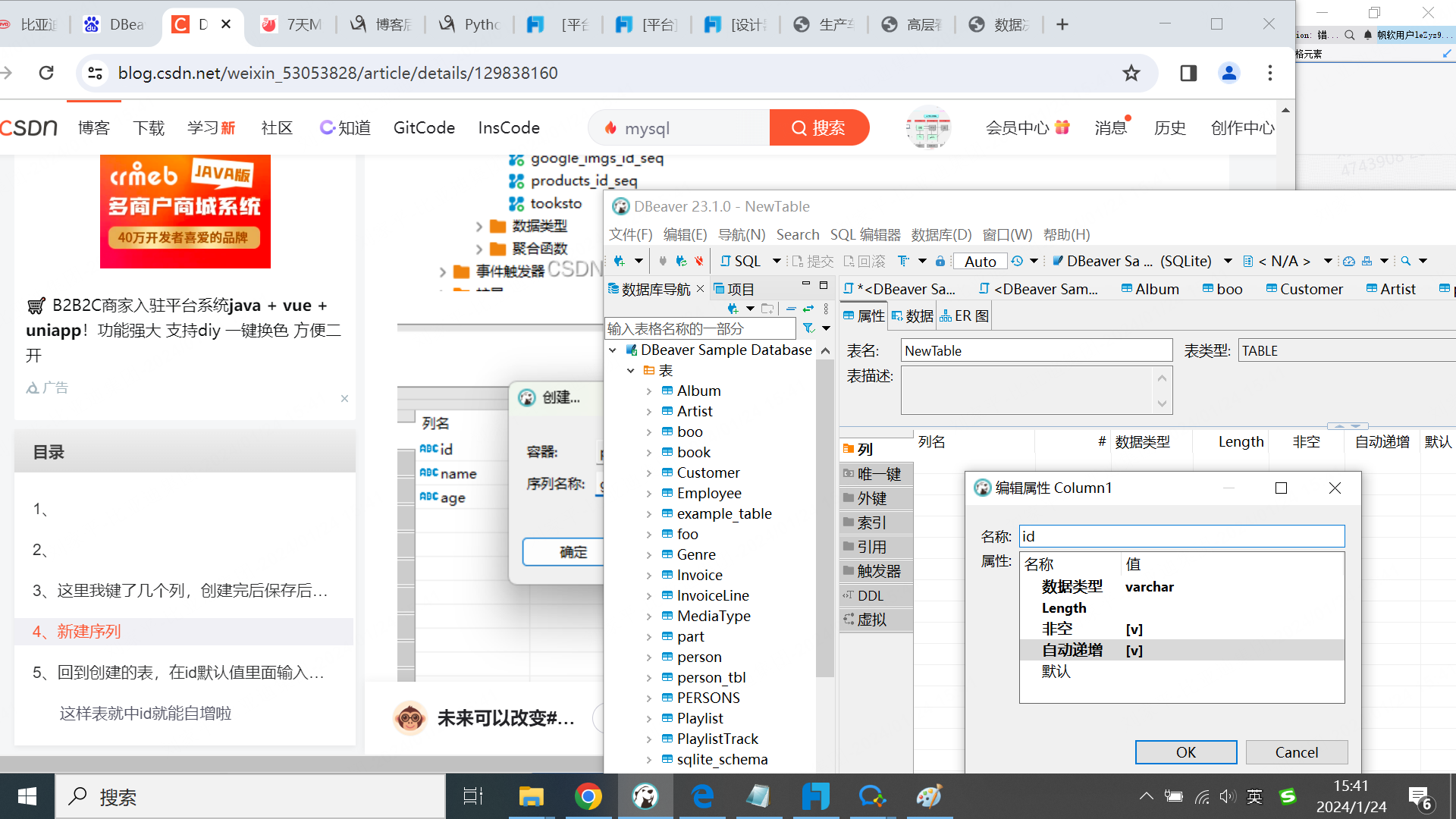Open the SQL 编辑器 menu
1456x819 pixels.
(x=865, y=234)
